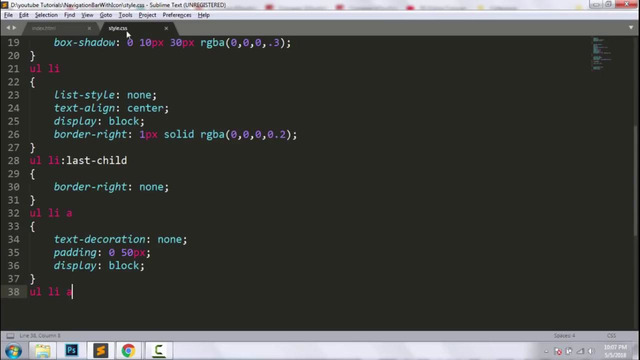Viewport: 640px width, 360px height.
Task: Open the Preferences menu
Action: pyautogui.click(x=177, y=15)
